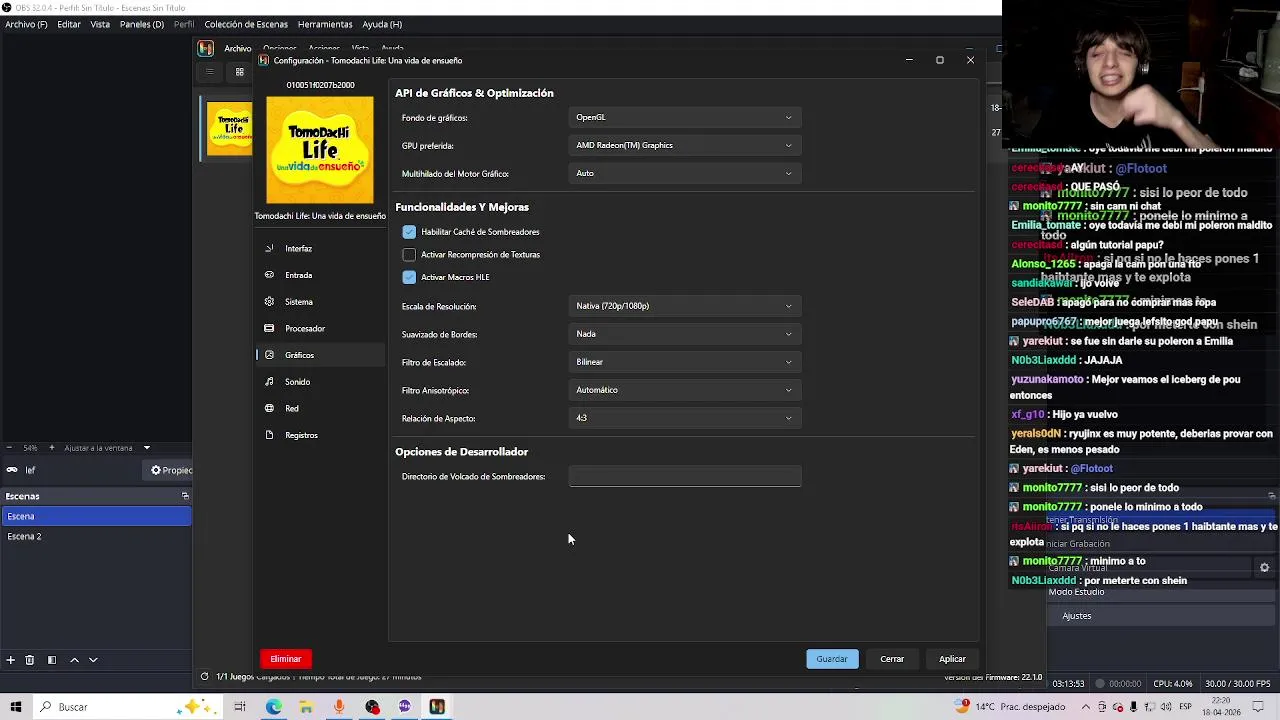Click the refresh icon beside Juegos Cargados
The image size is (1280, 720).
204,677
